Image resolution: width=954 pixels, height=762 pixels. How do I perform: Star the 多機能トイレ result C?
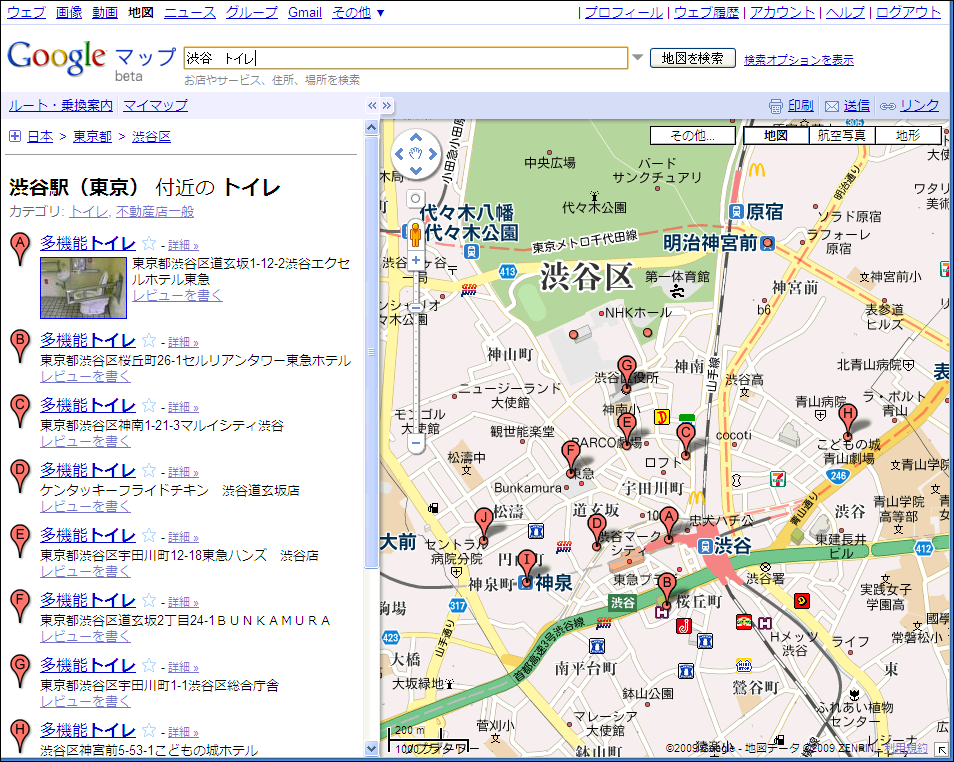click(x=148, y=405)
